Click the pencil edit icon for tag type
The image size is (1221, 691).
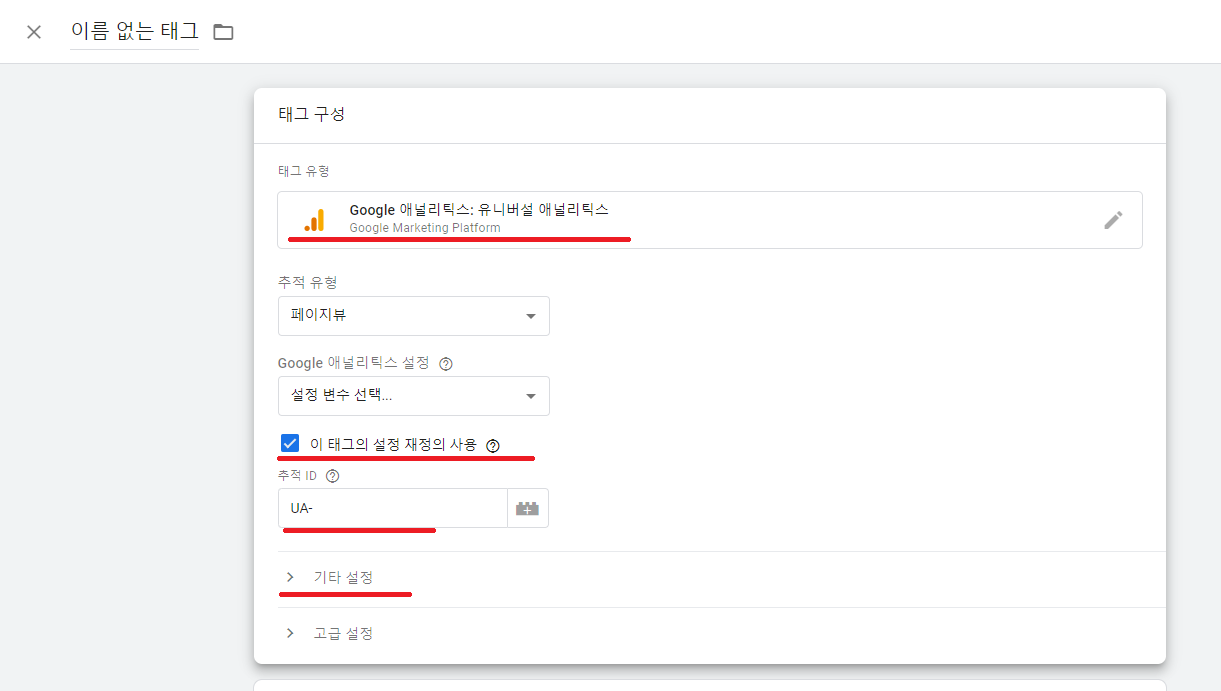tap(1113, 220)
